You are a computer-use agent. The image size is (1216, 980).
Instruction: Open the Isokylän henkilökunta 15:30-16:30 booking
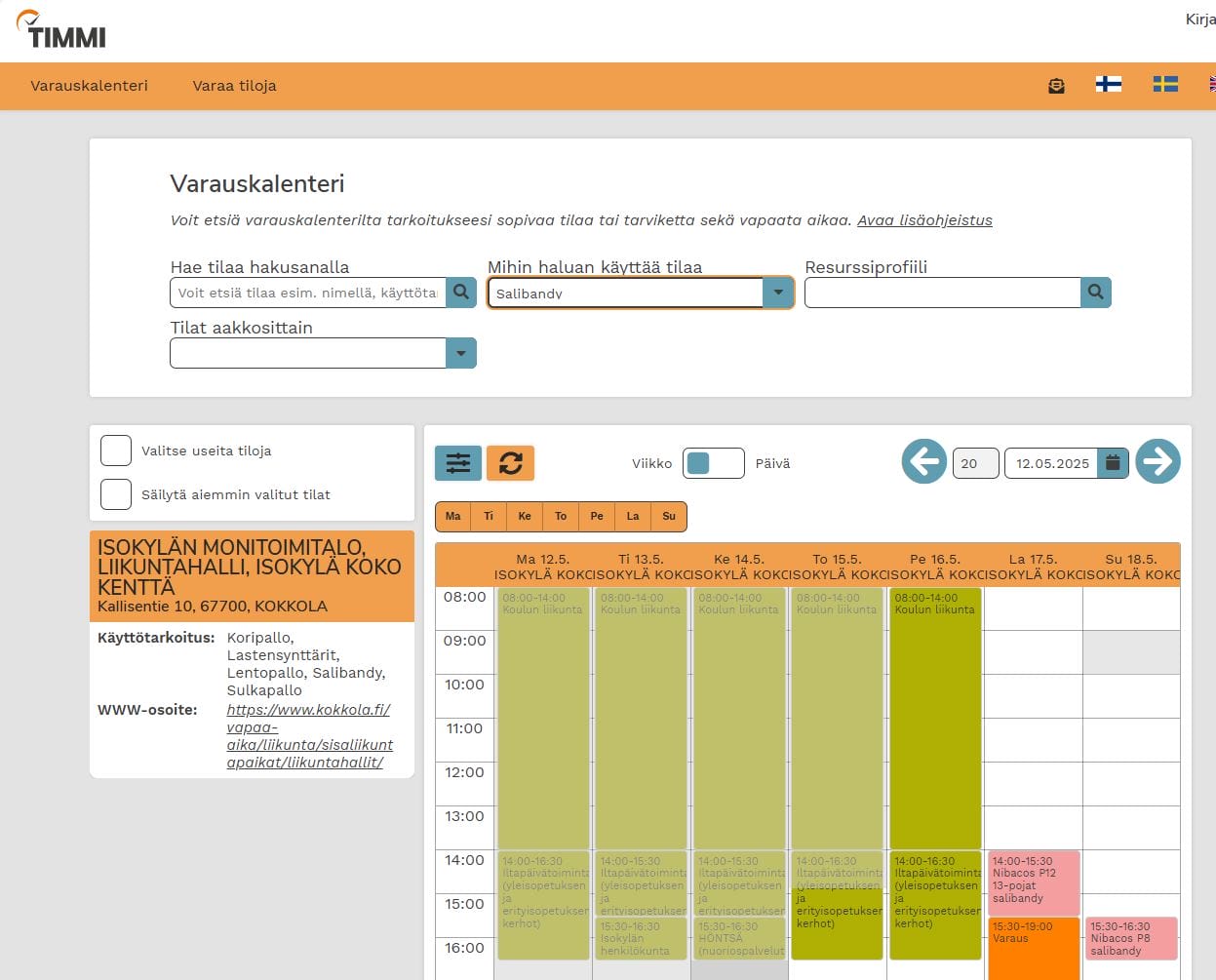tap(642, 938)
